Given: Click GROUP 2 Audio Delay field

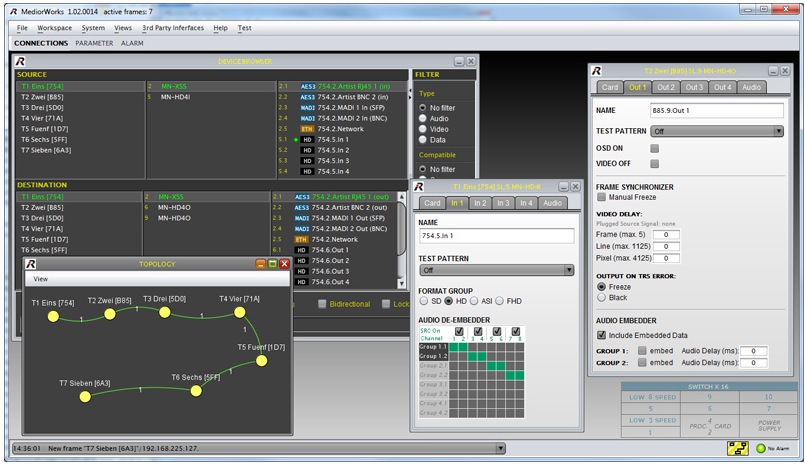Looking at the screenshot, I should (754, 363).
